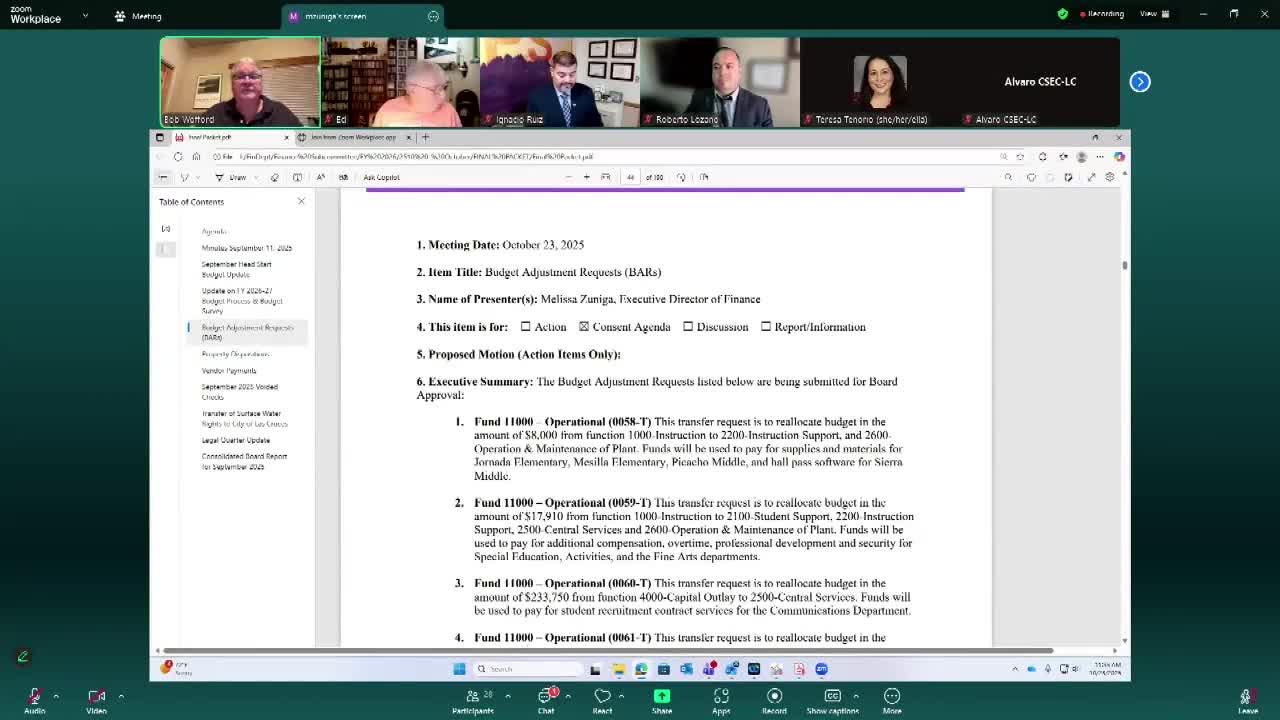Viewport: 1280px width, 720px height.
Task: Show more participants with the next arrow
Action: click(1140, 82)
